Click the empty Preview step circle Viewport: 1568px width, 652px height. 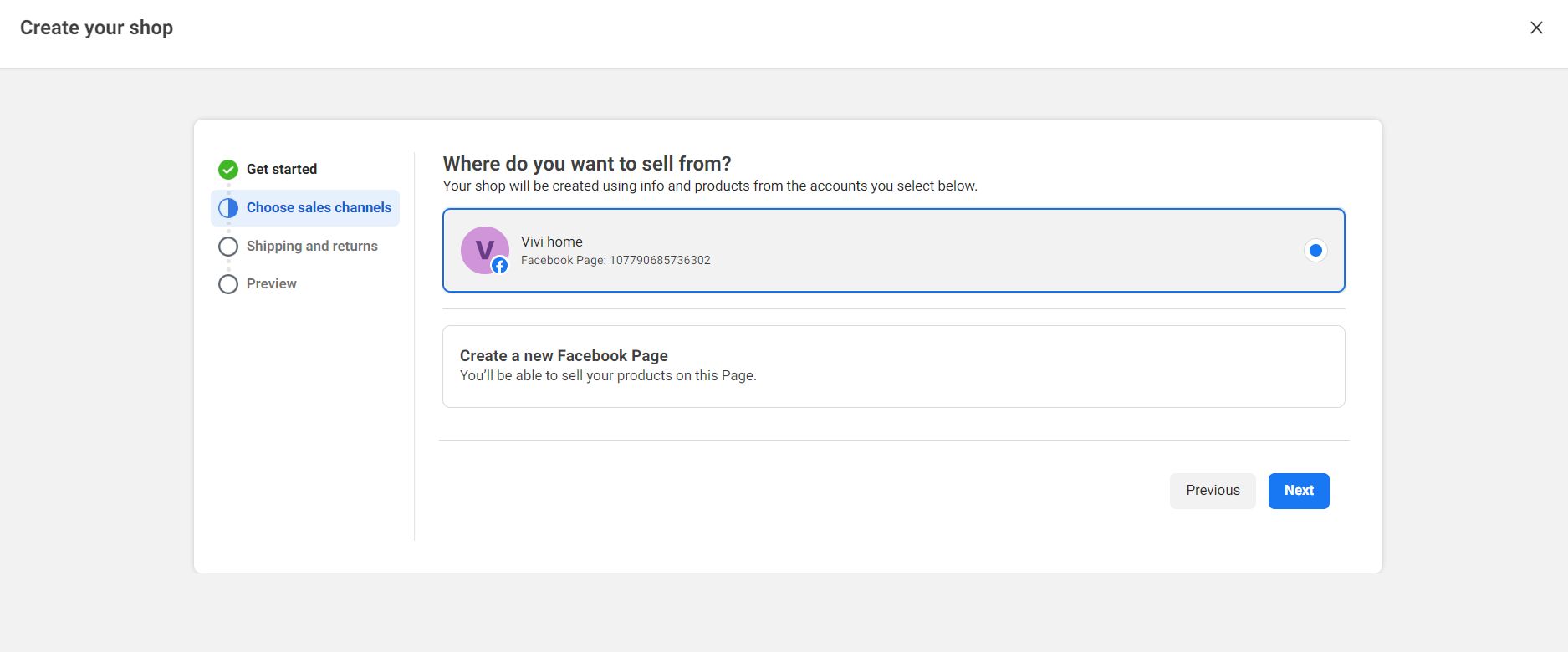click(x=228, y=284)
